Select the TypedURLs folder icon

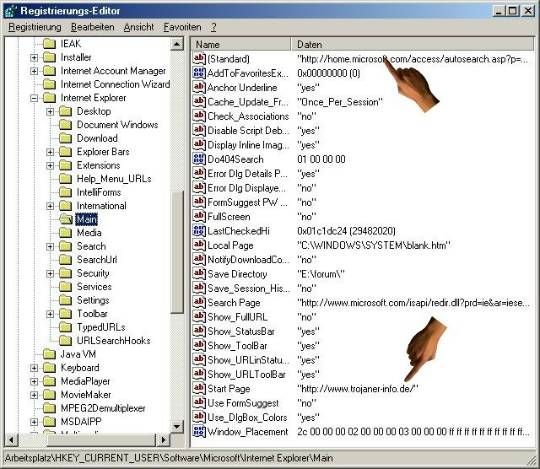(65, 327)
